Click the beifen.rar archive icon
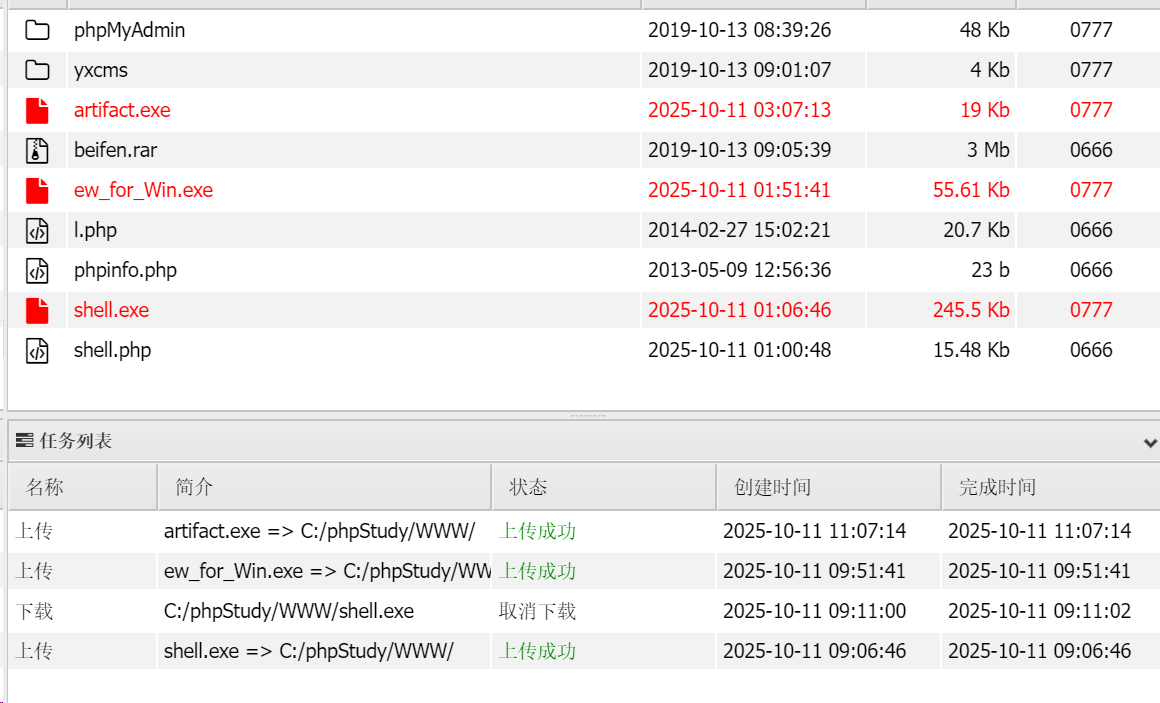The width and height of the screenshot is (1160, 703). [x=37, y=150]
